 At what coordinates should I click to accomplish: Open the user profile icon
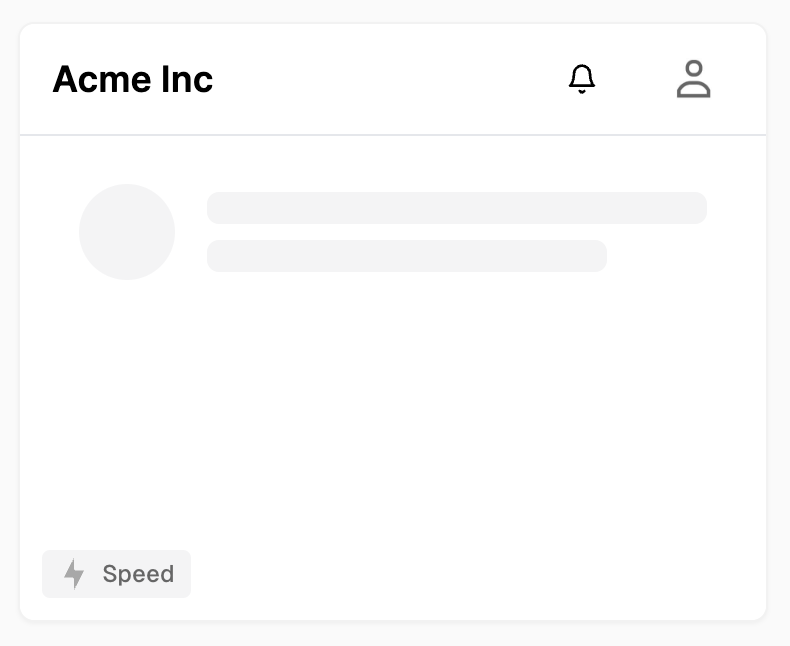point(693,79)
